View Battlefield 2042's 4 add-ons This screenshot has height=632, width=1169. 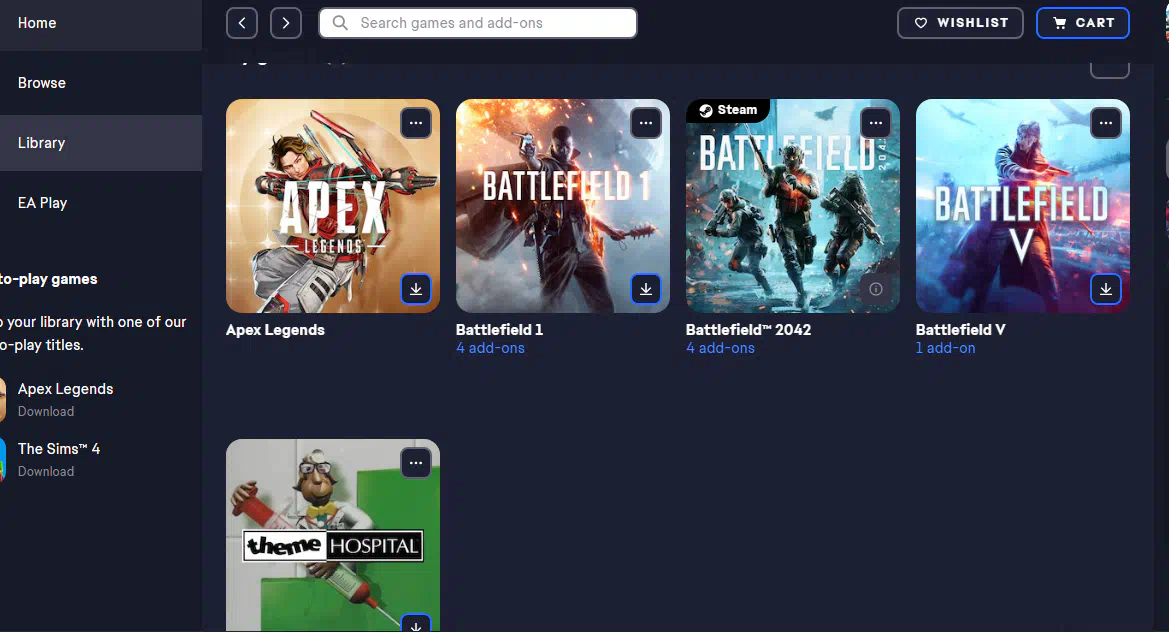pyautogui.click(x=720, y=348)
